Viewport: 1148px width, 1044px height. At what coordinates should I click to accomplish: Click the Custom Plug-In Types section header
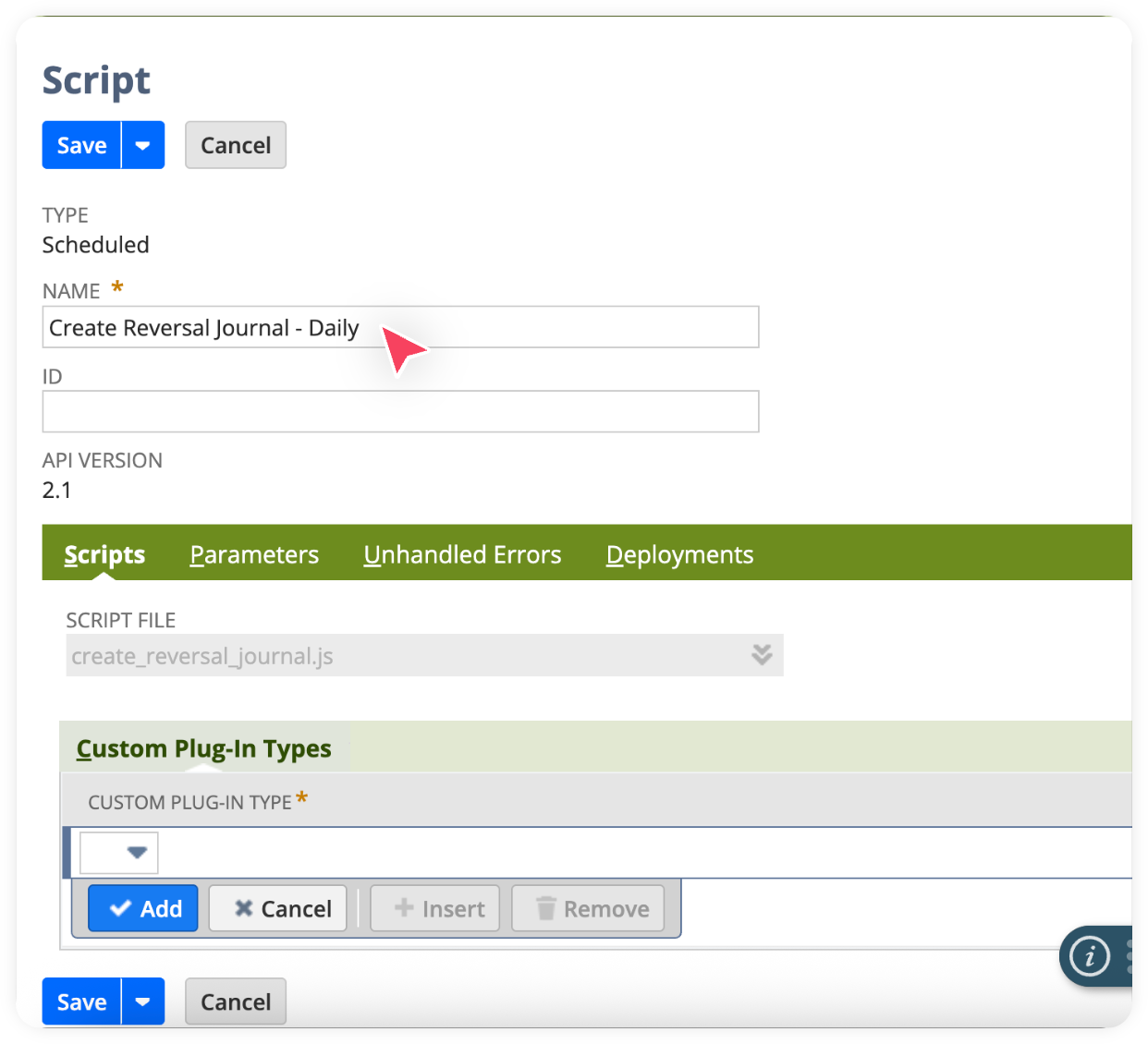coord(203,748)
